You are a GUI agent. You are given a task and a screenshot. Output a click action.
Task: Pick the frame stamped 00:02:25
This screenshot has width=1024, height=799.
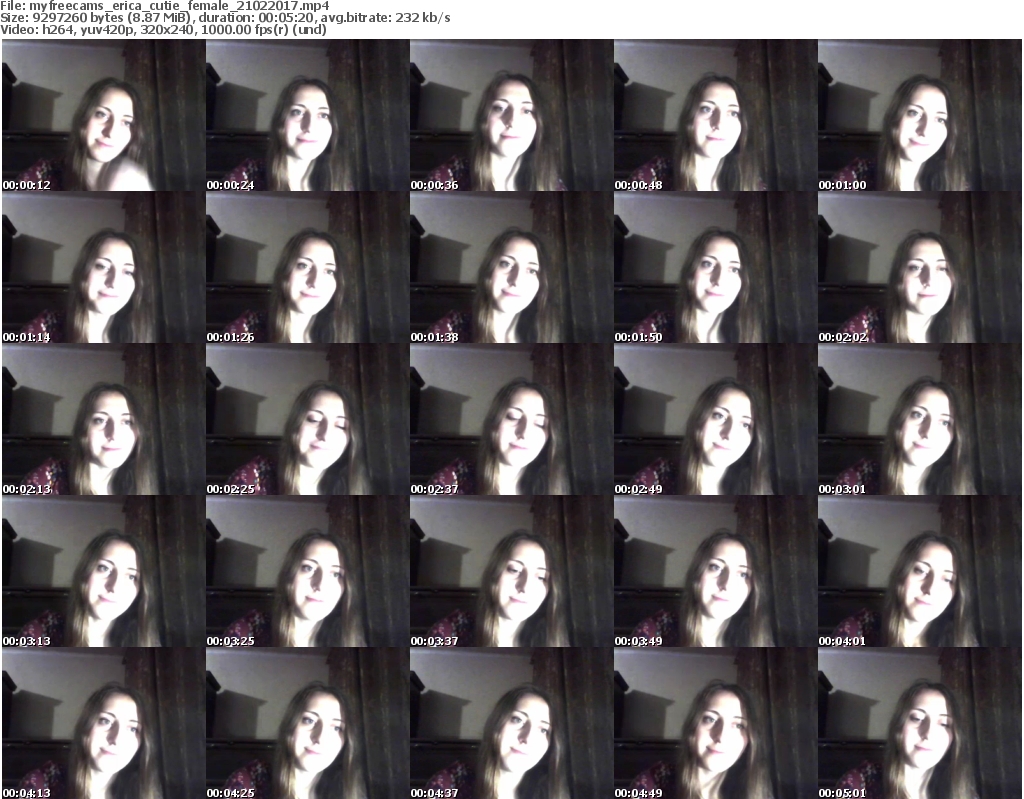[308, 419]
